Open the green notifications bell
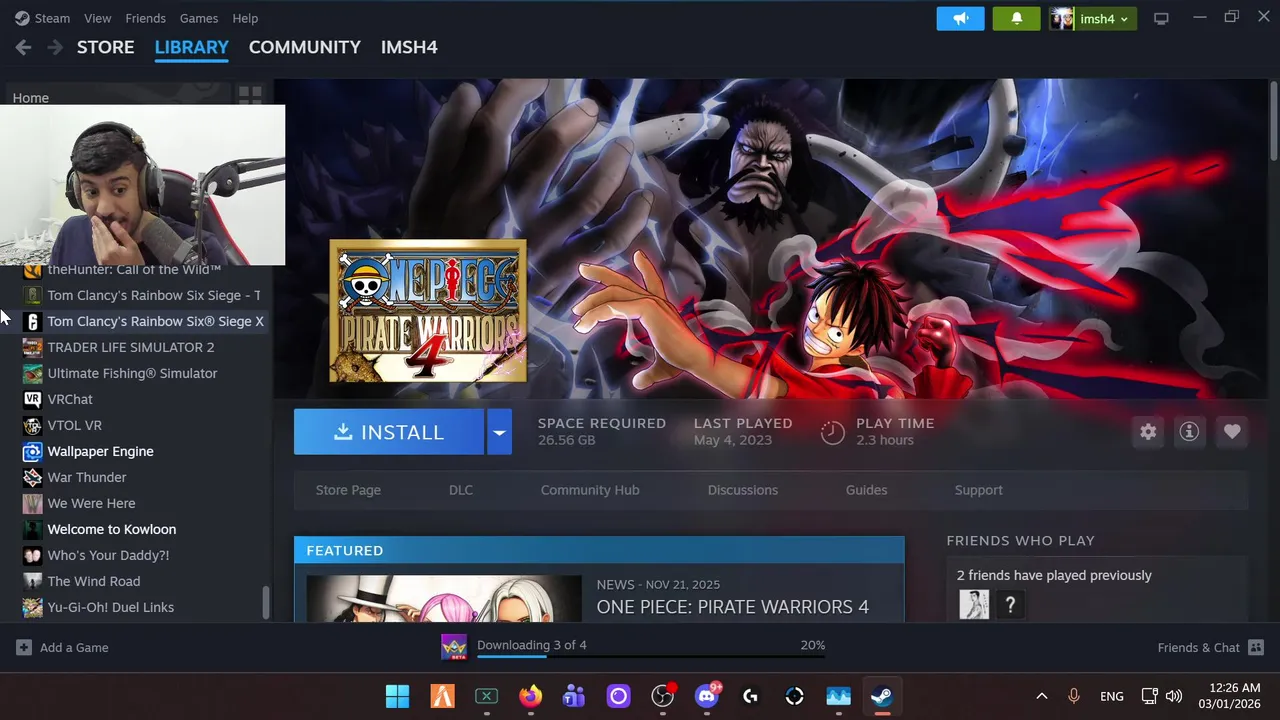The width and height of the screenshot is (1280, 720). 1016,19
